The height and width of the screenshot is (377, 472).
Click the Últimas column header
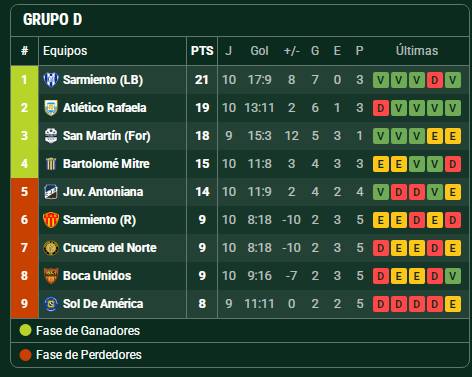[x=417, y=51]
